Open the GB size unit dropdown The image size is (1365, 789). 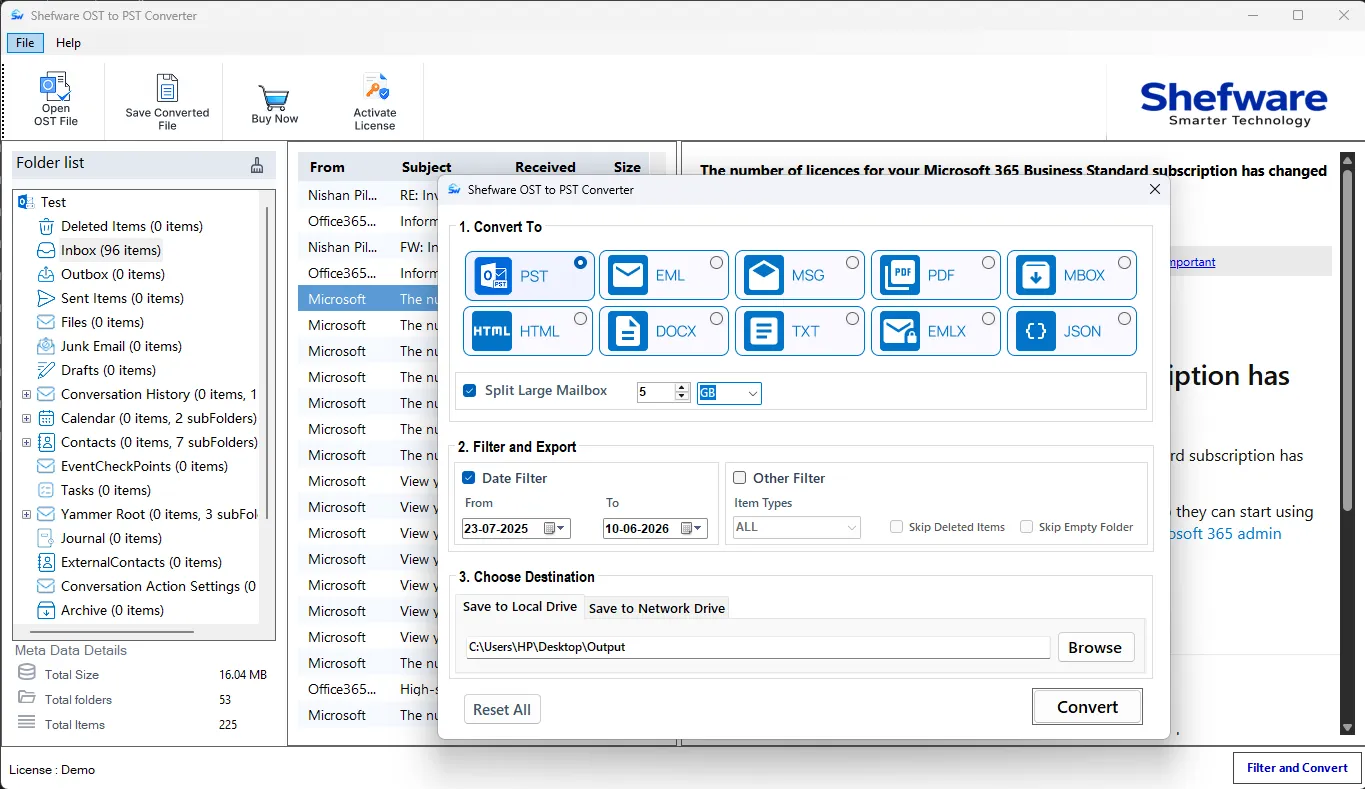[729, 393]
